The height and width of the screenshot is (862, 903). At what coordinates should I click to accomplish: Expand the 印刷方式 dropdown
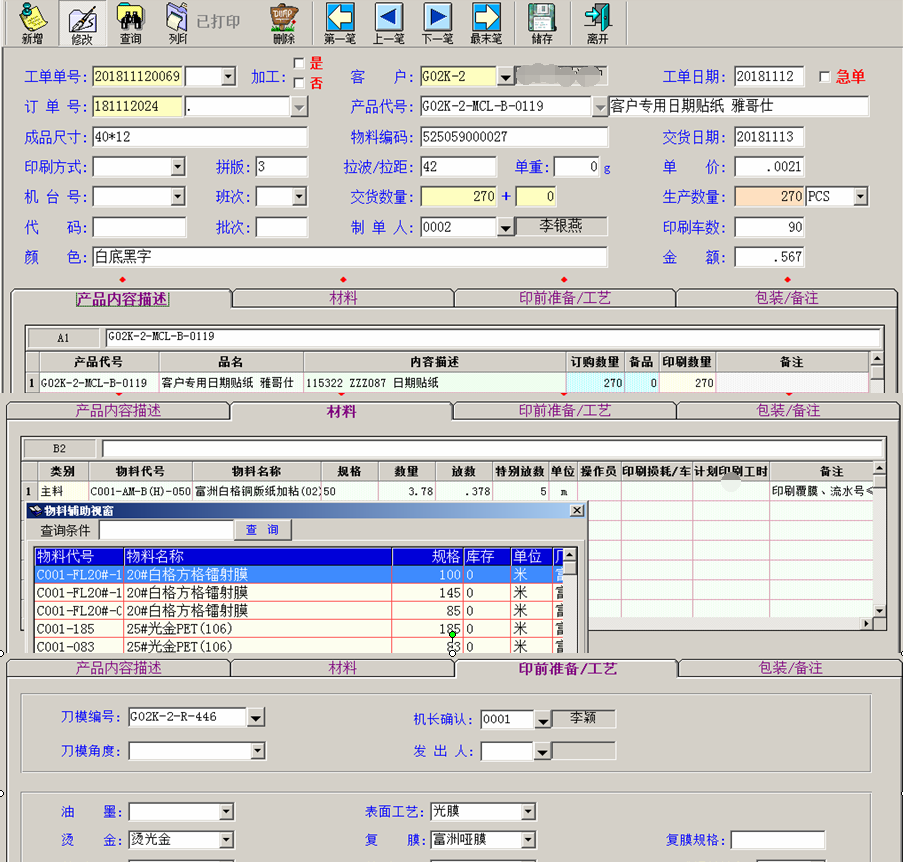coord(178,167)
